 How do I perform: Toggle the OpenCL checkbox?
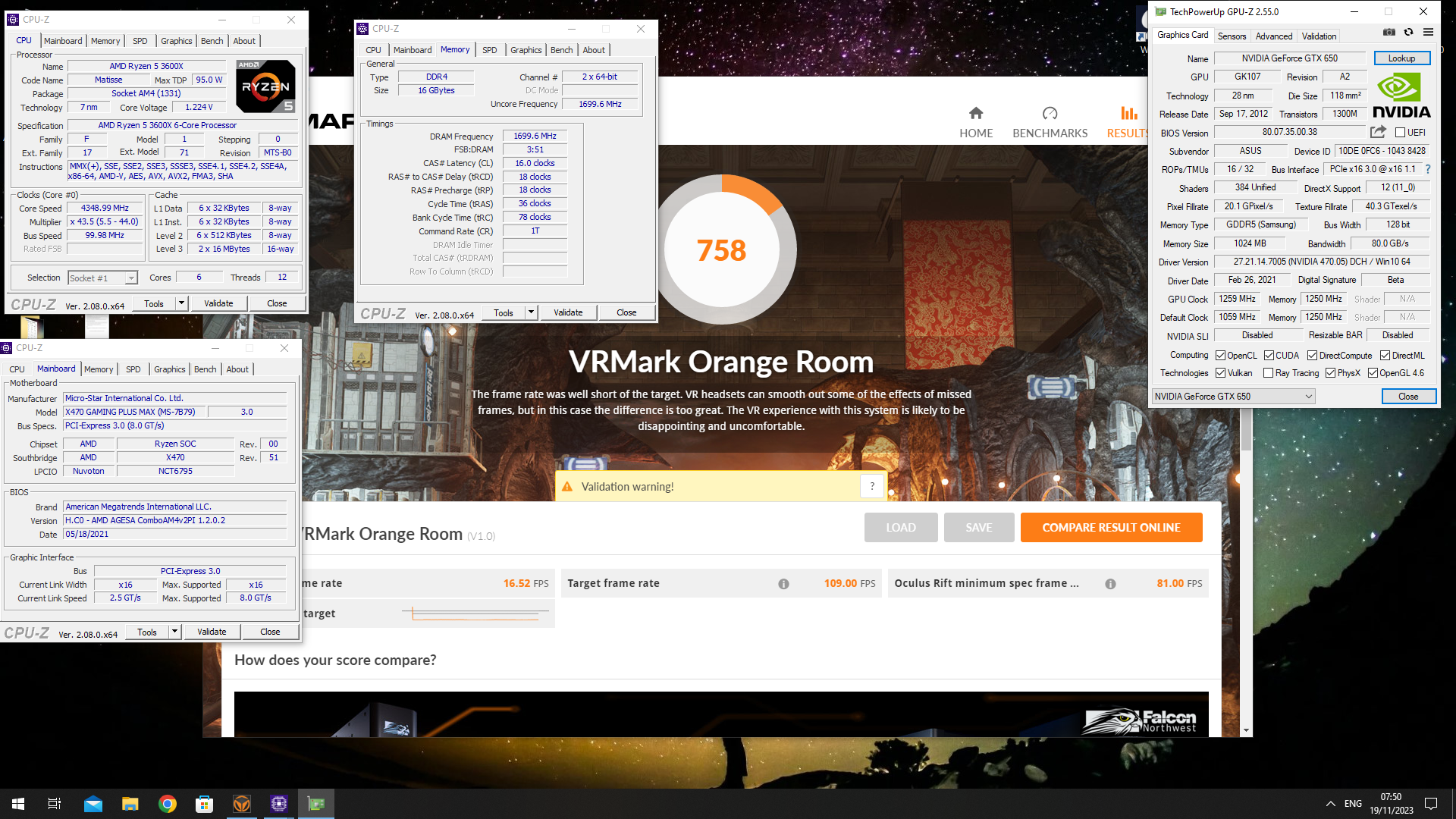point(1220,356)
